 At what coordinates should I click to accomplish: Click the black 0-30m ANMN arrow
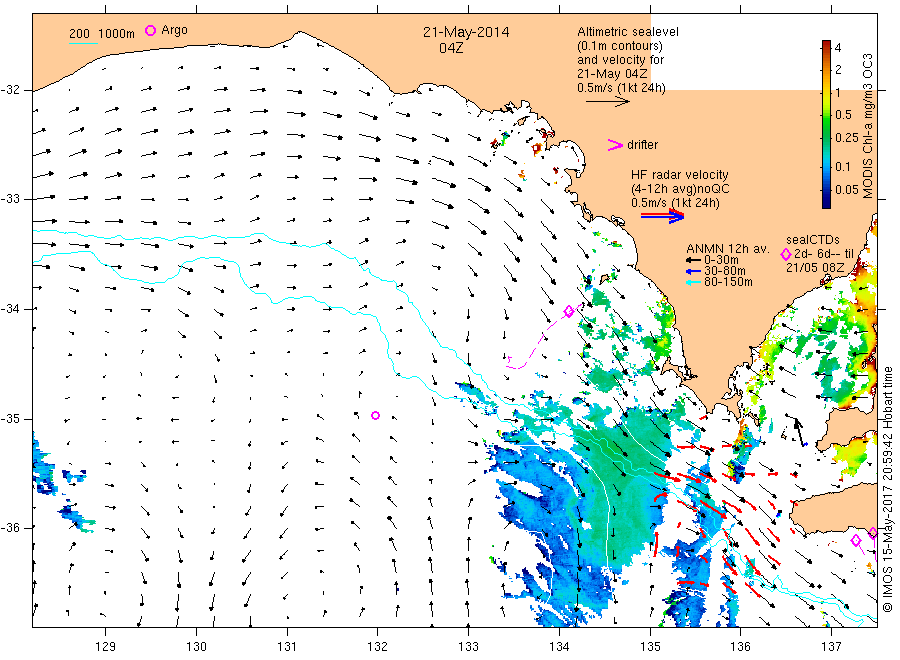click(x=693, y=261)
